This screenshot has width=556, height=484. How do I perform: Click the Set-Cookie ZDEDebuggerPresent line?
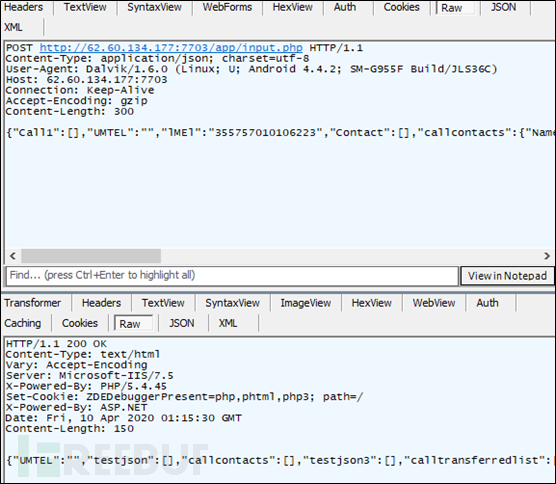(185, 397)
